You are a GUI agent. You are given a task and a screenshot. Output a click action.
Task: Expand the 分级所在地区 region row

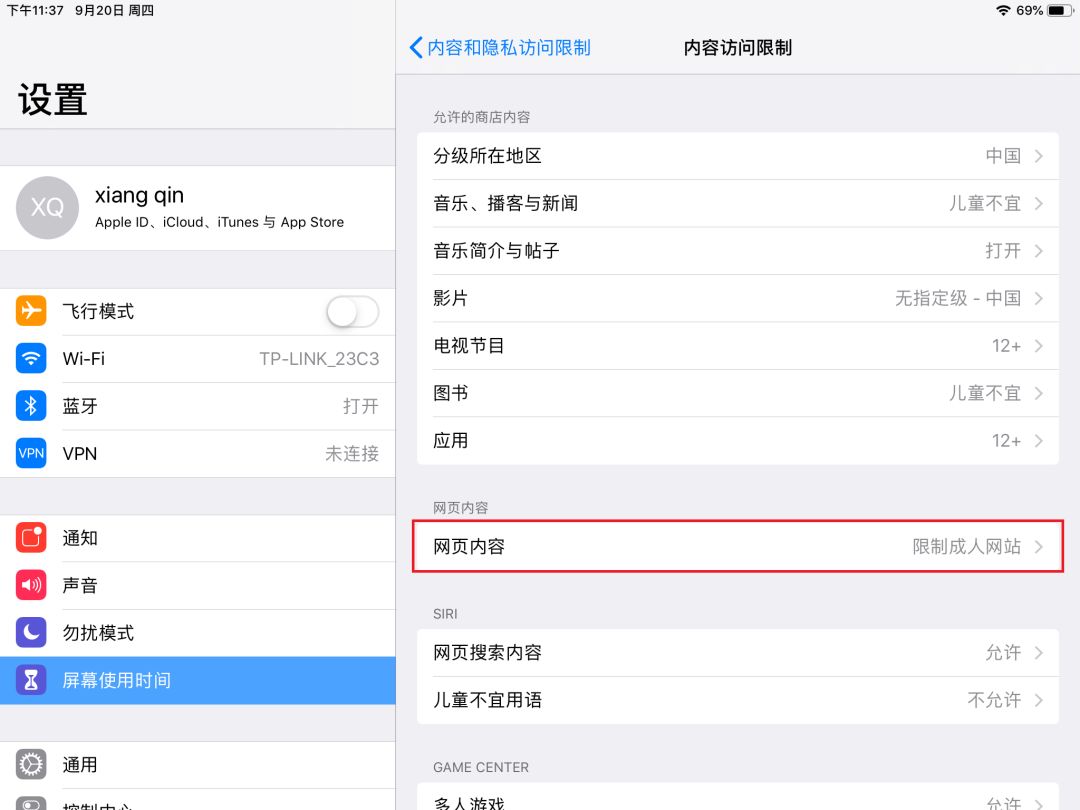737,155
